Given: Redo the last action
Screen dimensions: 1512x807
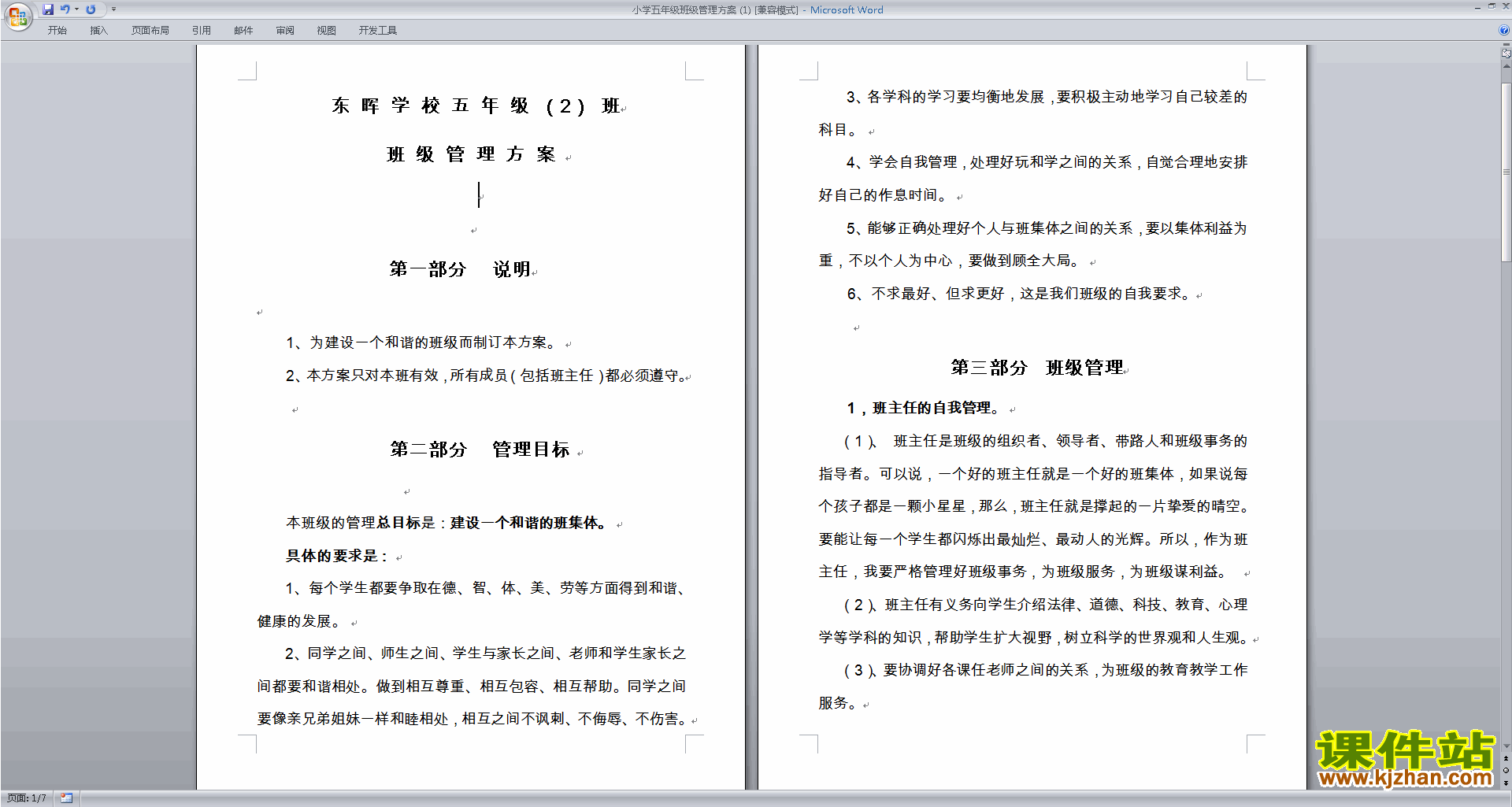Looking at the screenshot, I should [91, 9].
